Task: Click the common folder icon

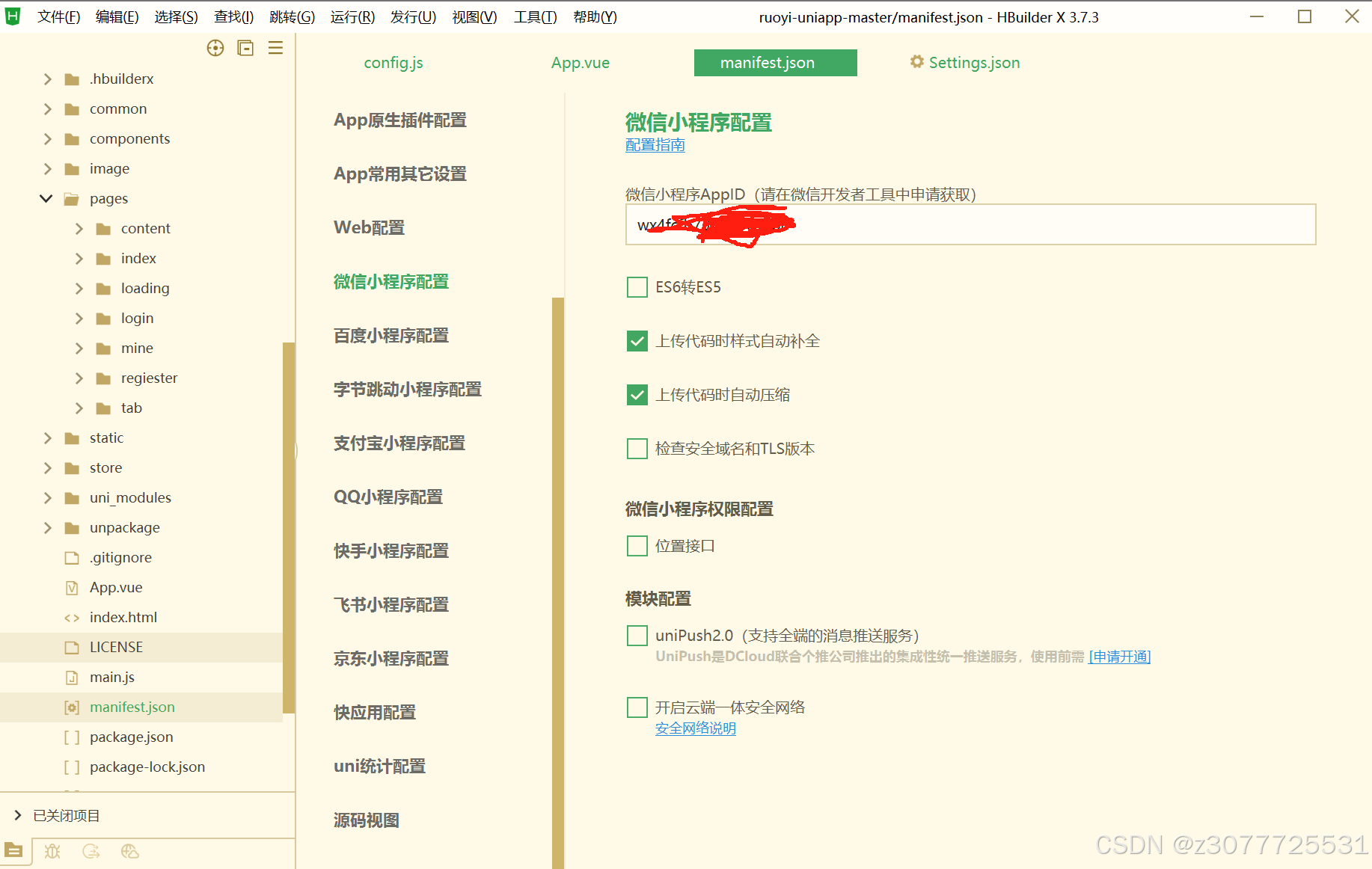Action: [72, 109]
